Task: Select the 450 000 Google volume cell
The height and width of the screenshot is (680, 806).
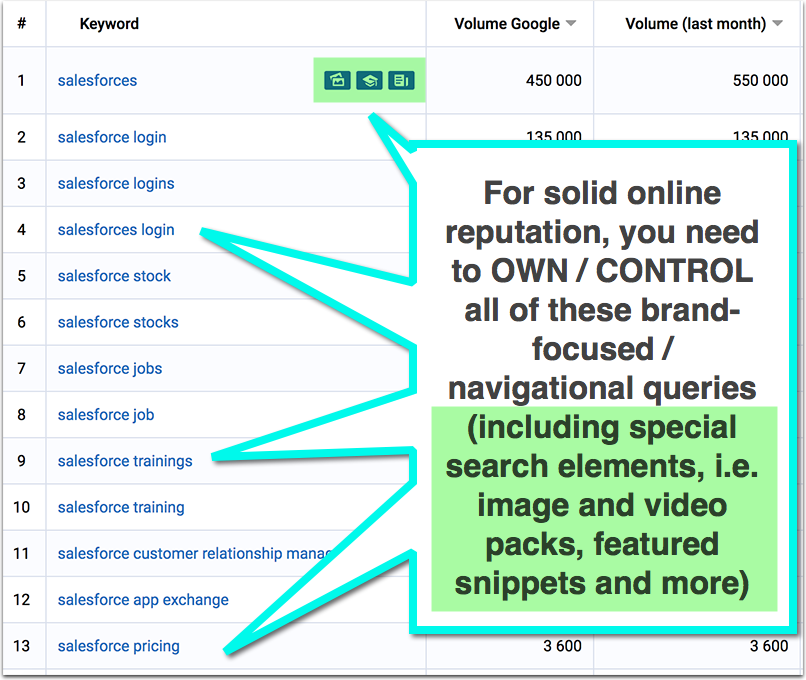Action: click(x=554, y=81)
